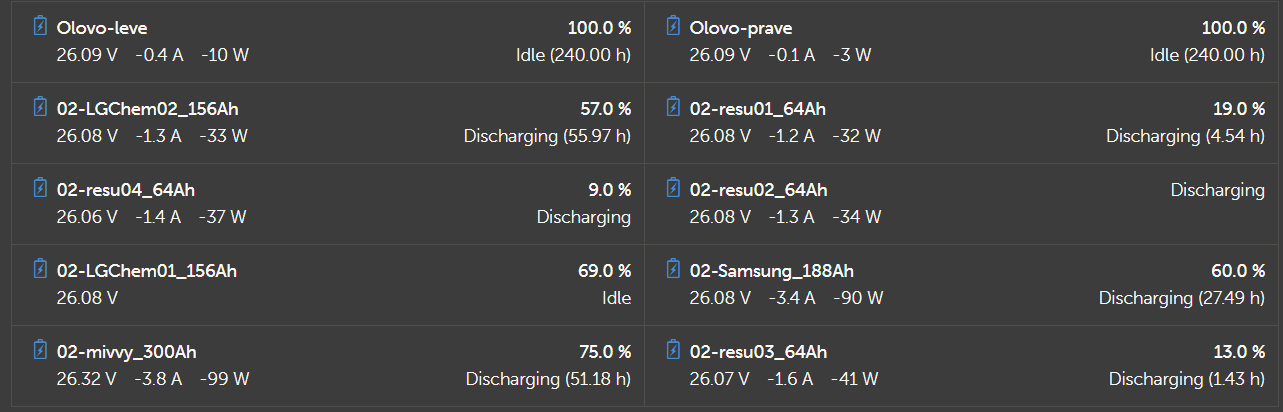The height and width of the screenshot is (412, 1283).
Task: Select the 02-mivvy_300Ah battery title
Action: 127,352
